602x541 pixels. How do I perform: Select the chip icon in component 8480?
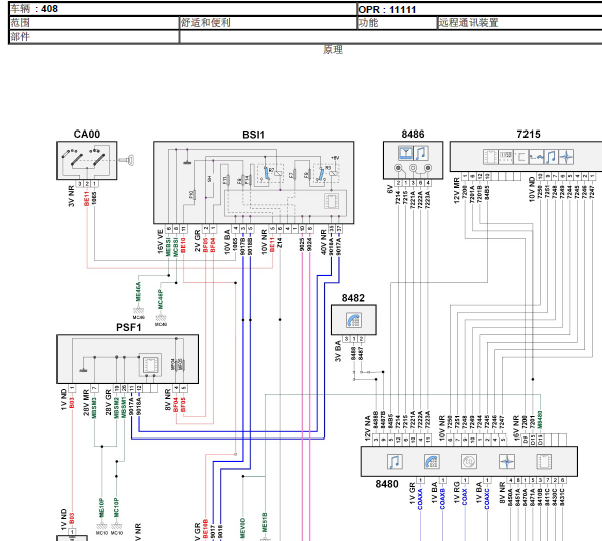click(x=544, y=462)
